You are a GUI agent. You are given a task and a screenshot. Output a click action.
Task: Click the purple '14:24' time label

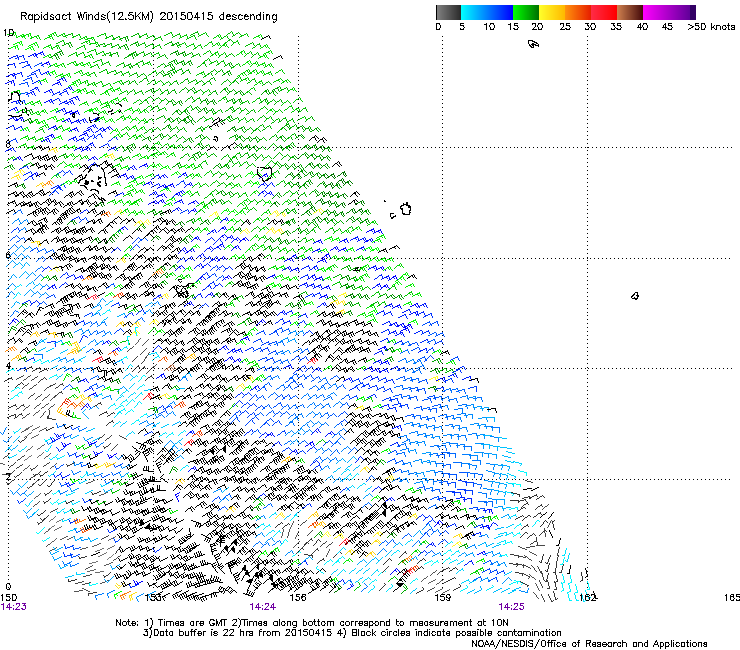tap(262, 607)
